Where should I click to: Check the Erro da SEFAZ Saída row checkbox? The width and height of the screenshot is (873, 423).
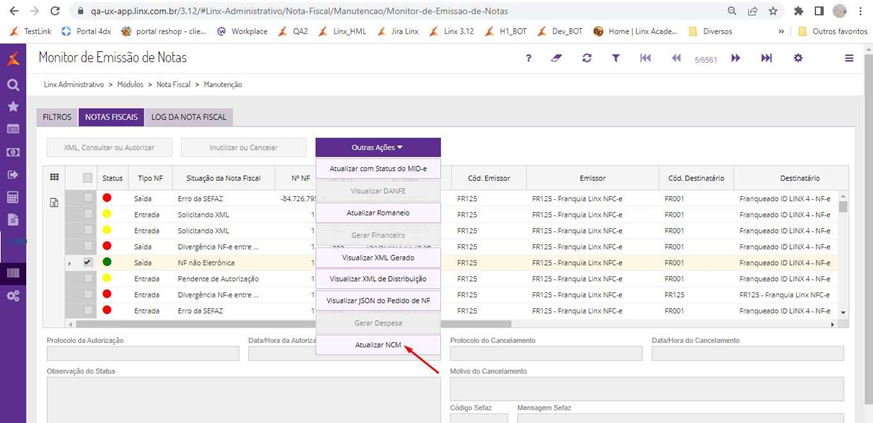[x=88, y=198]
